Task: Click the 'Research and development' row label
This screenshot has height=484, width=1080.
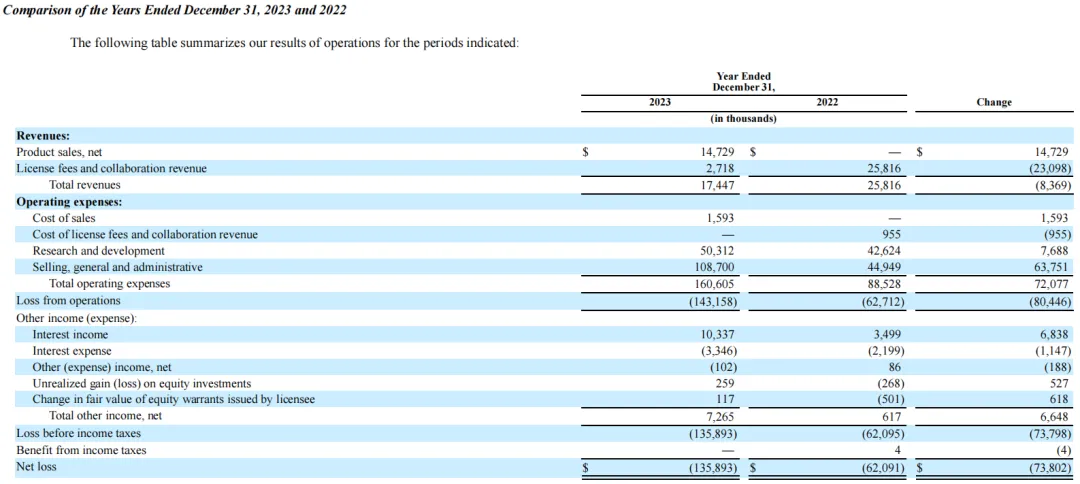Action: tap(98, 251)
